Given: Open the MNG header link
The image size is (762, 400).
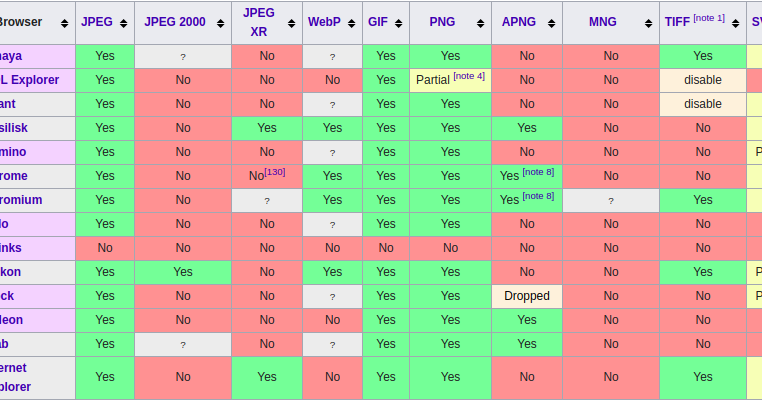Looking at the screenshot, I should (603, 22).
